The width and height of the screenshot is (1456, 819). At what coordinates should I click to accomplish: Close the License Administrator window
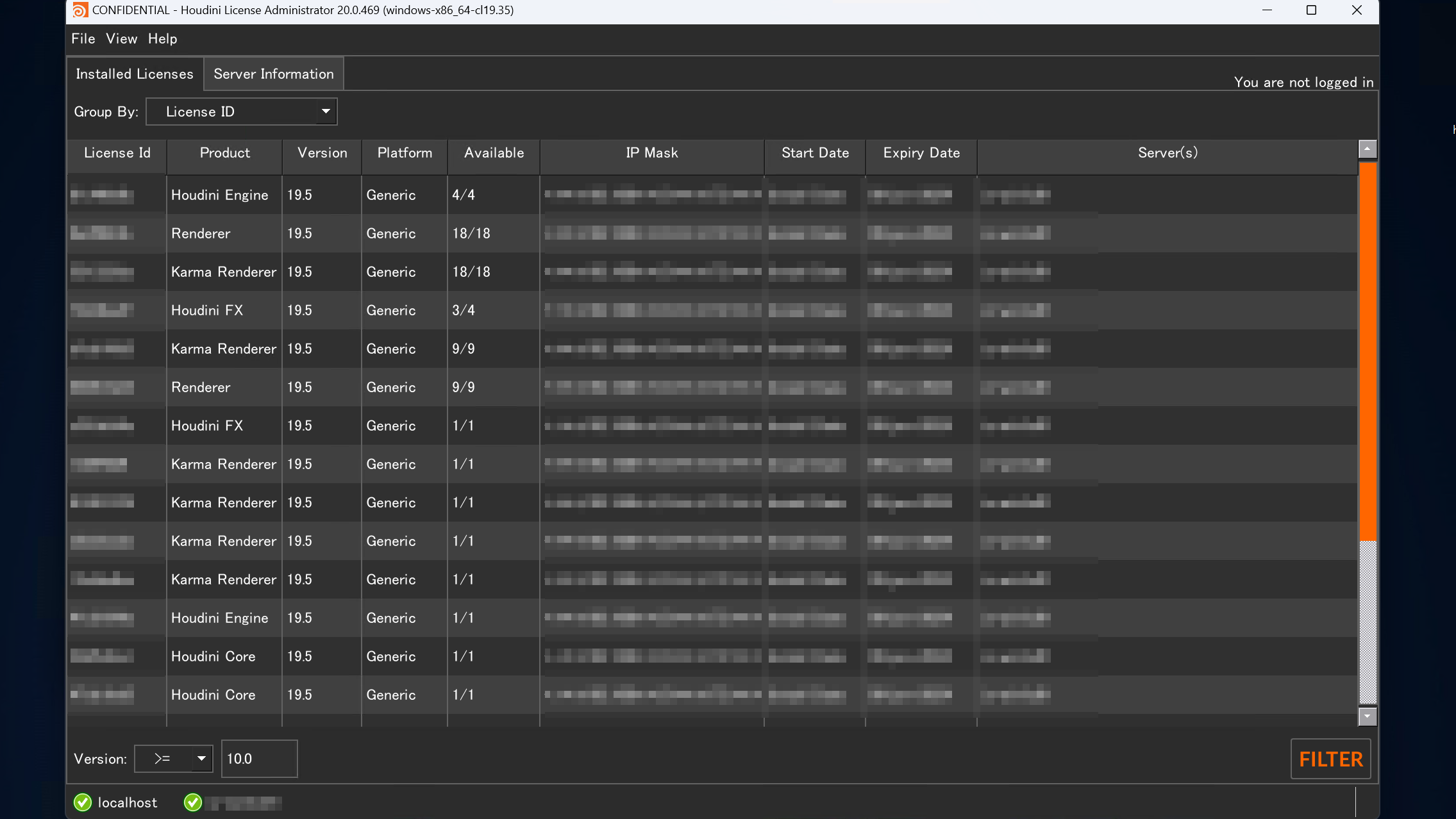click(x=1357, y=10)
